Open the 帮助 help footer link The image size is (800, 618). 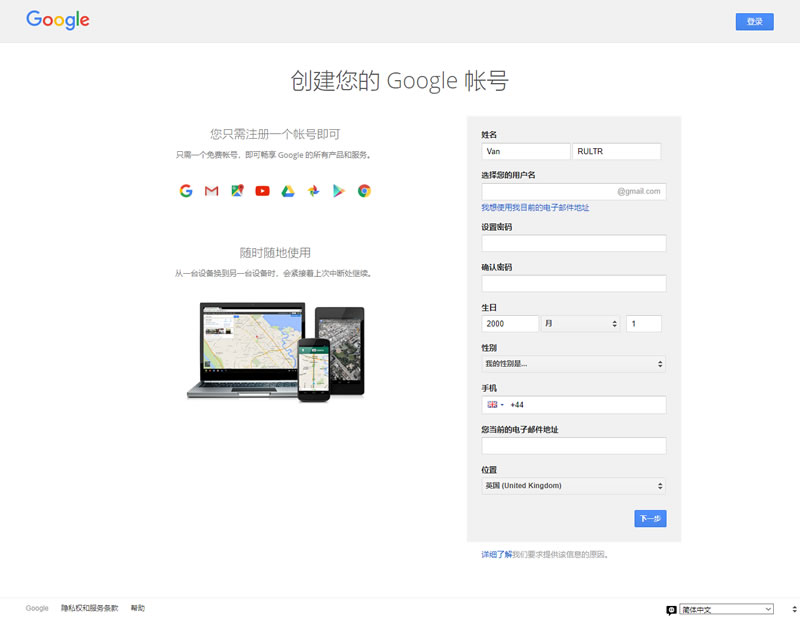tap(138, 608)
